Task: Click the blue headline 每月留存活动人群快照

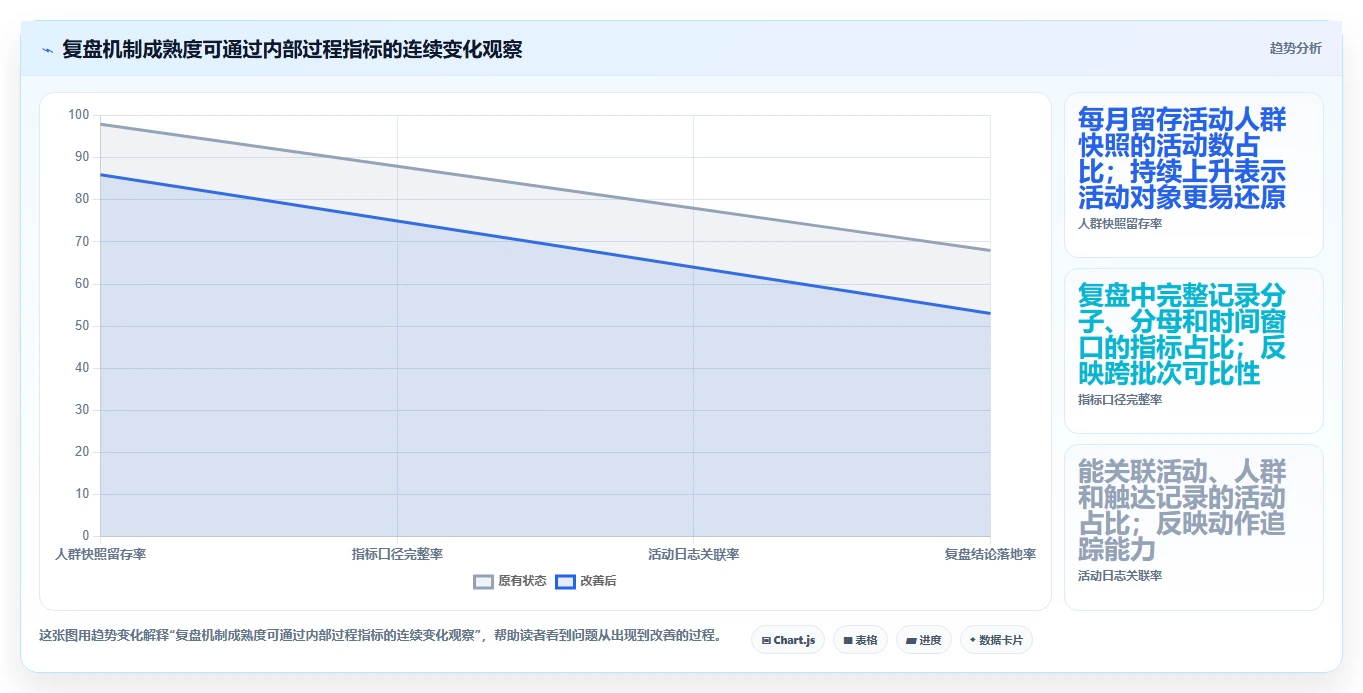Action: pyautogui.click(x=1182, y=159)
